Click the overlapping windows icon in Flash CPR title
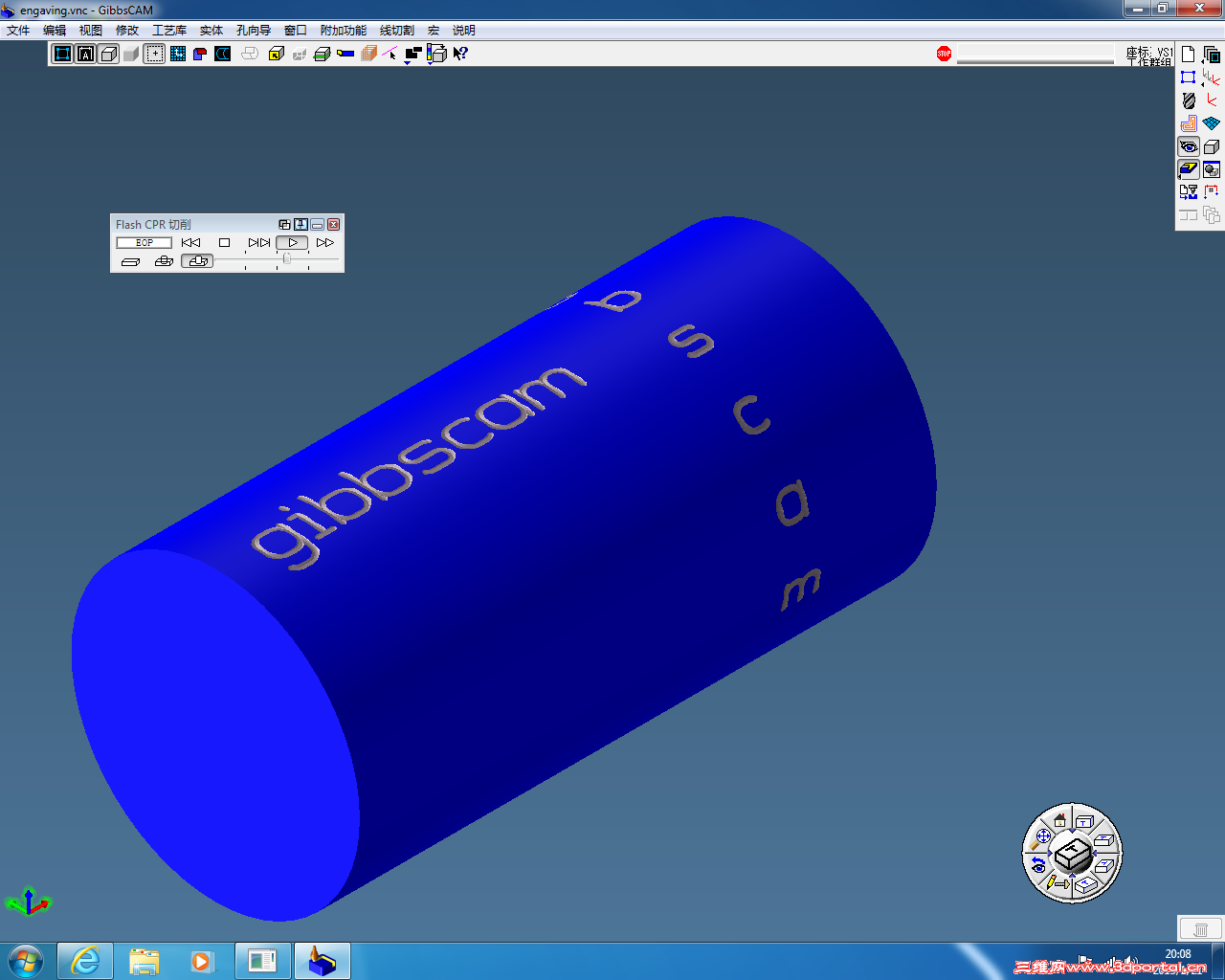Screen dimensions: 1225x980 pyautogui.click(x=284, y=225)
